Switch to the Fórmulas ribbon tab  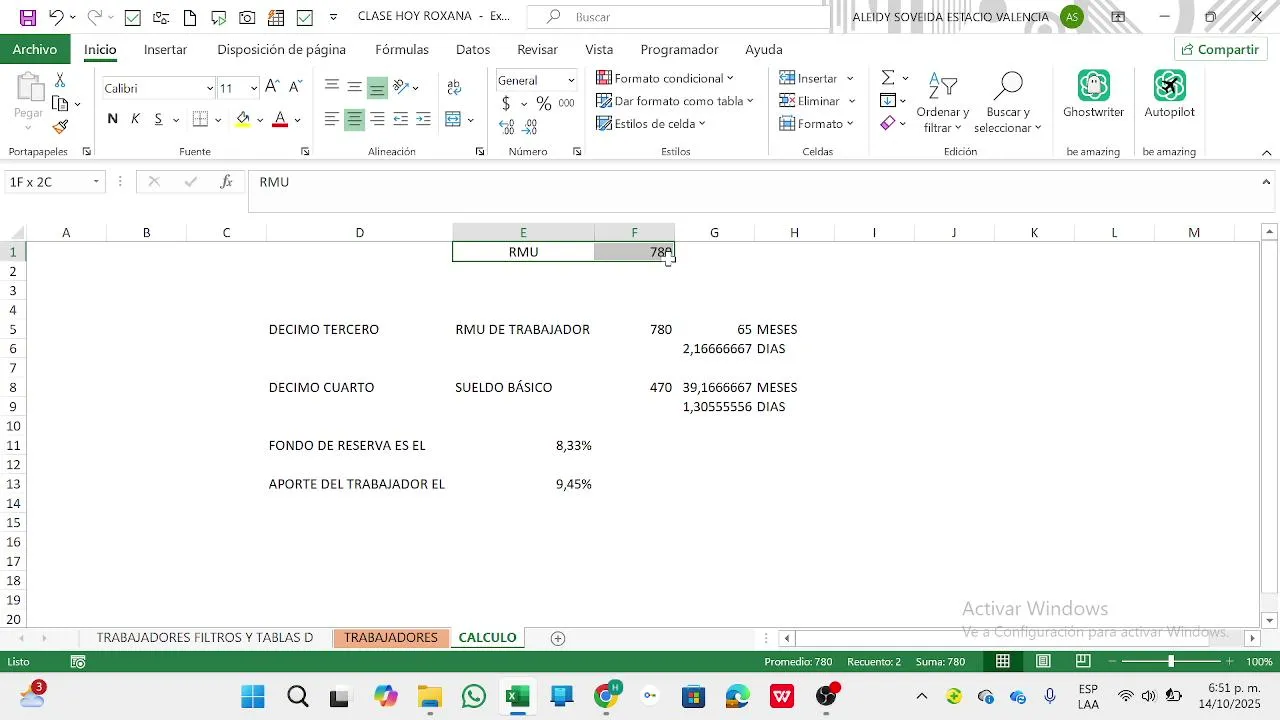[x=402, y=49]
